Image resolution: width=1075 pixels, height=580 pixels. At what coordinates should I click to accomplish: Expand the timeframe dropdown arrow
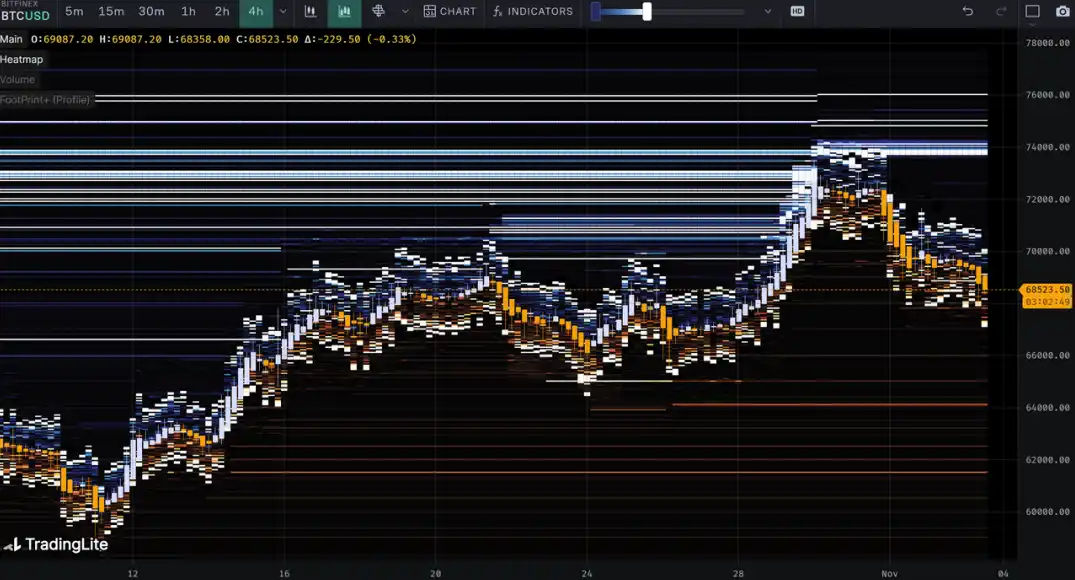283,12
